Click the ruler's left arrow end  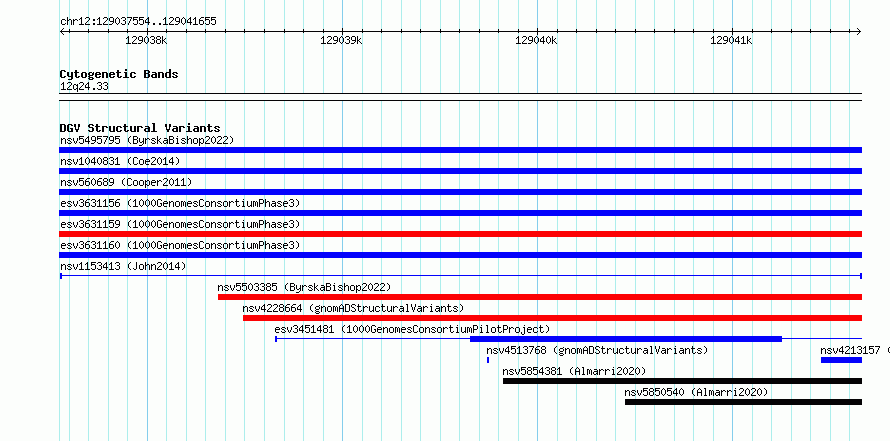coord(62,31)
